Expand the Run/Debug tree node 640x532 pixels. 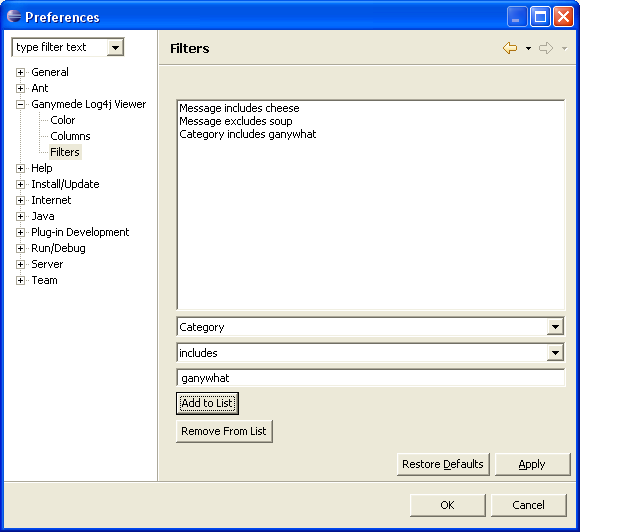pos(20,248)
